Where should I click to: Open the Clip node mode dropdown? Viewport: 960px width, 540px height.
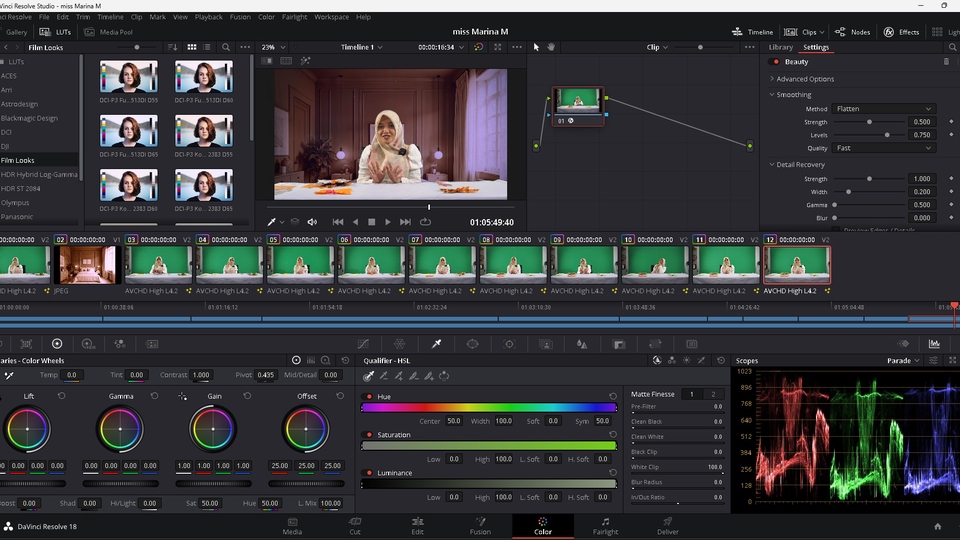[657, 47]
